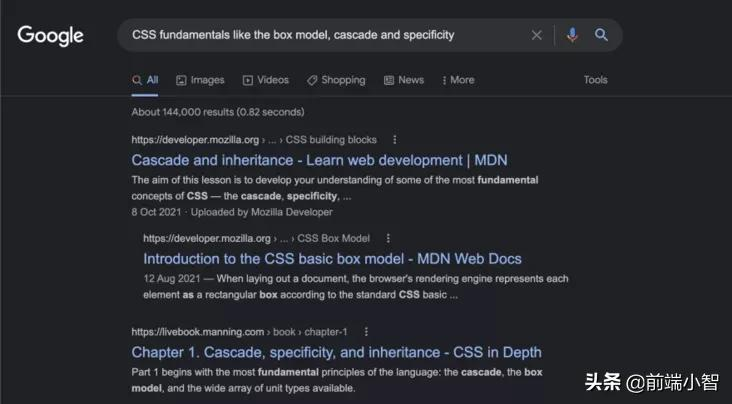Viewport: 732px width, 404px height.
Task: Open Chapter 1 CSS in Depth link
Action: [337, 352]
